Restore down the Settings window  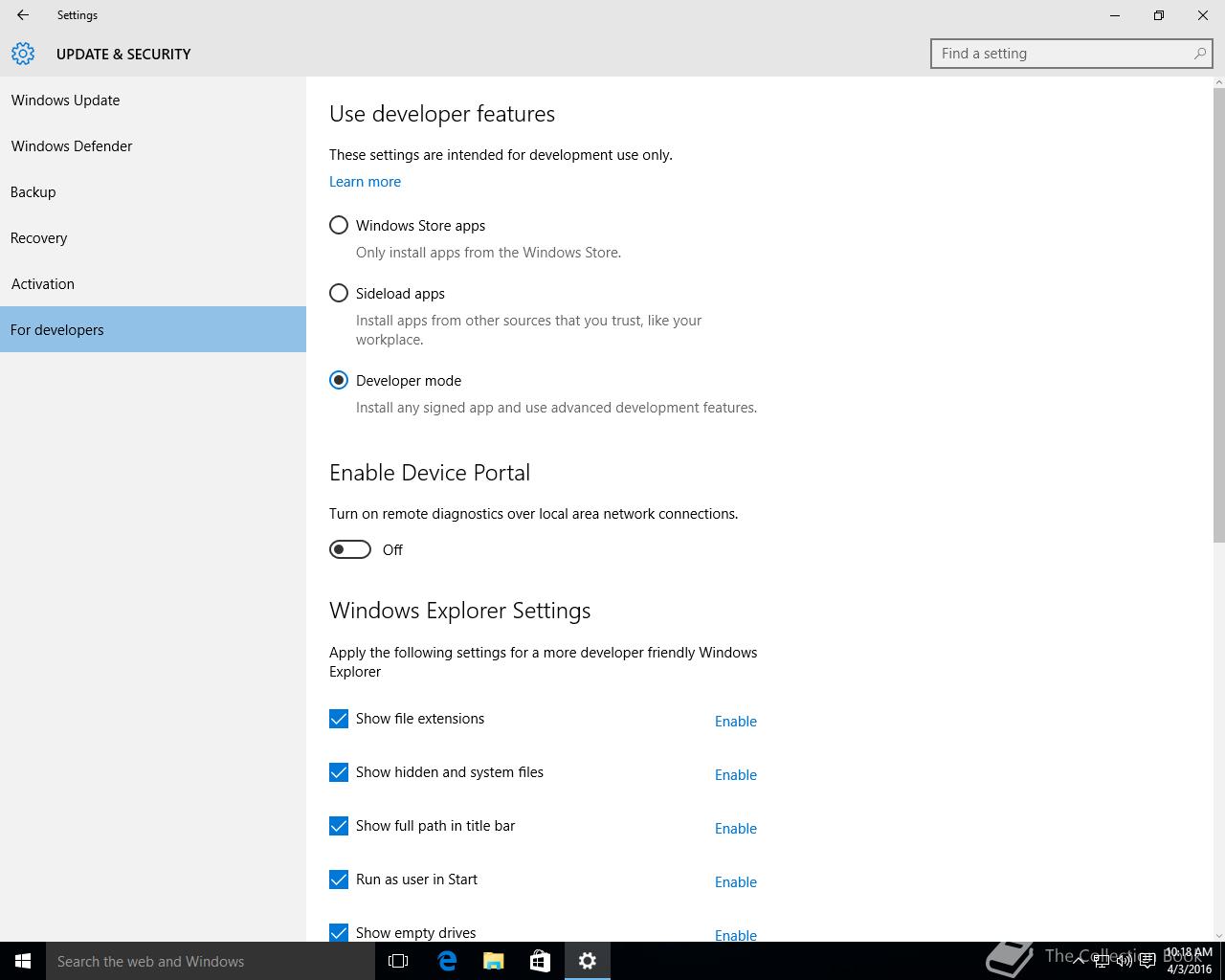click(x=1159, y=15)
